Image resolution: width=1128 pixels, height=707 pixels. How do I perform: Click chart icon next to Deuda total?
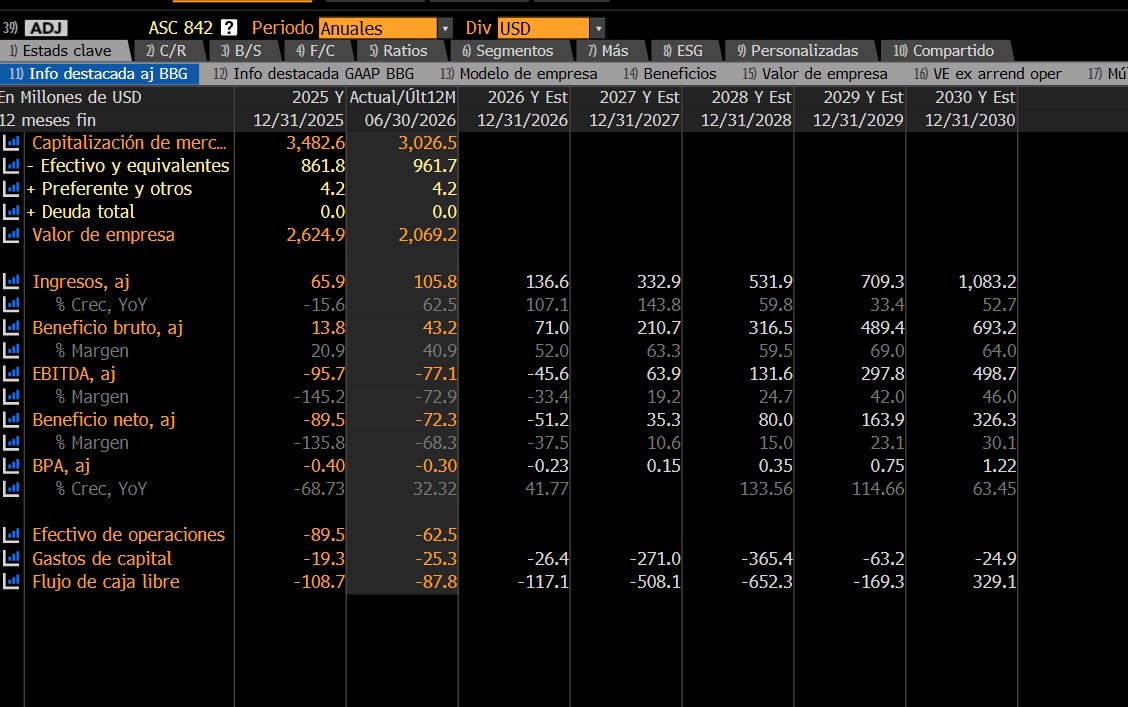tap(12, 211)
